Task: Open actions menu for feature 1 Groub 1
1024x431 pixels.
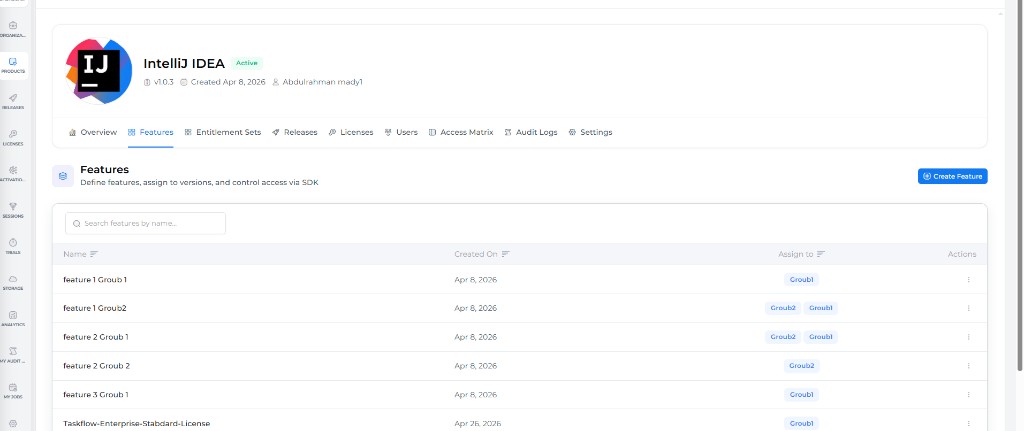Action: [968, 279]
